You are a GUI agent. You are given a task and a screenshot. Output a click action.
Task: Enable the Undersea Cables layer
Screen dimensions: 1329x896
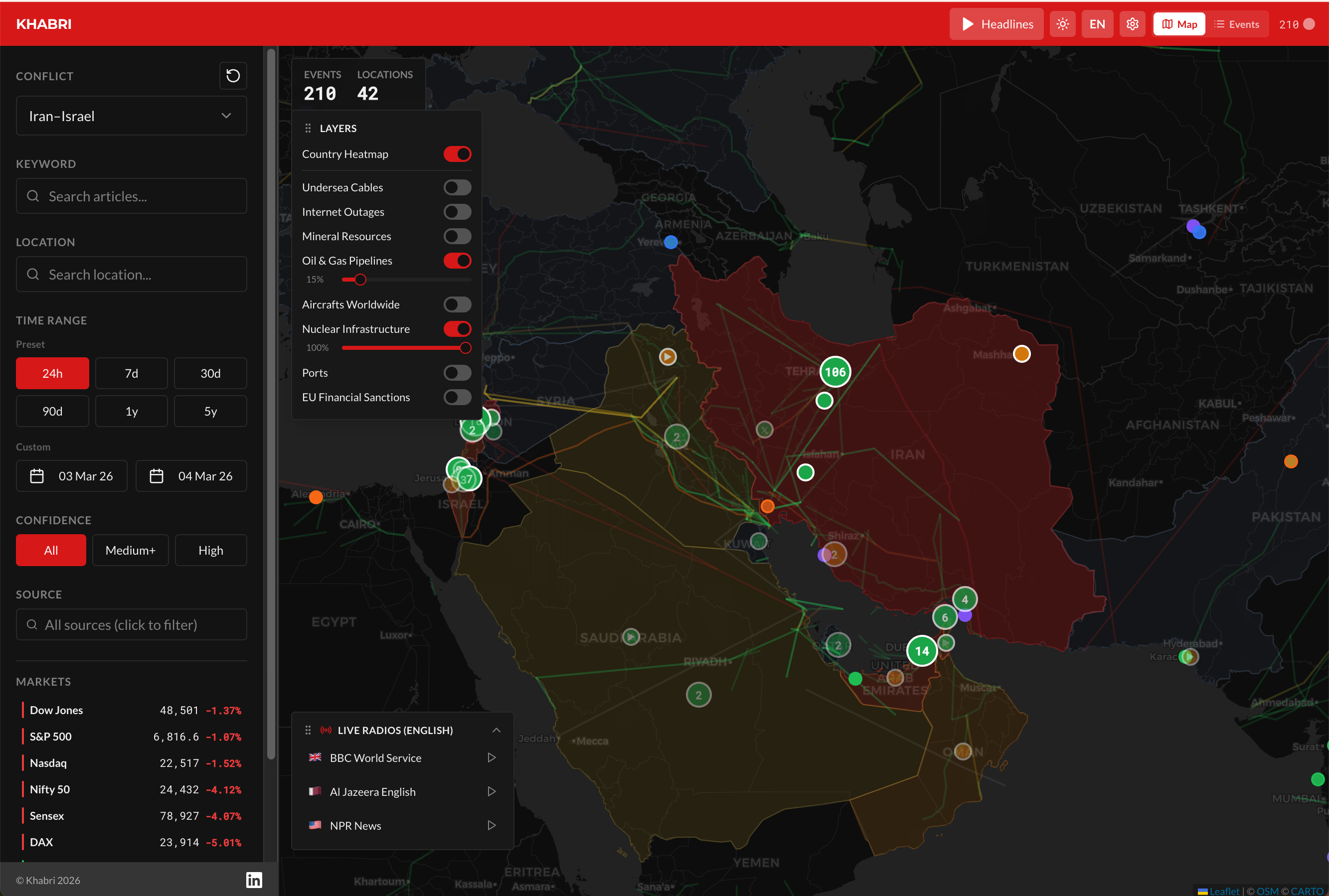(x=457, y=187)
